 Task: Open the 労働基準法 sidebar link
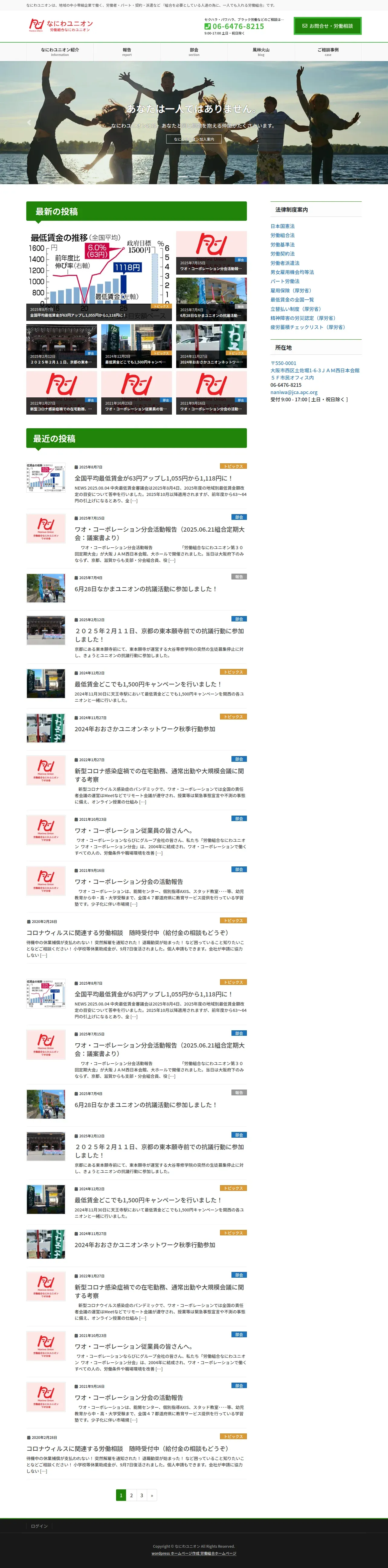282,245
